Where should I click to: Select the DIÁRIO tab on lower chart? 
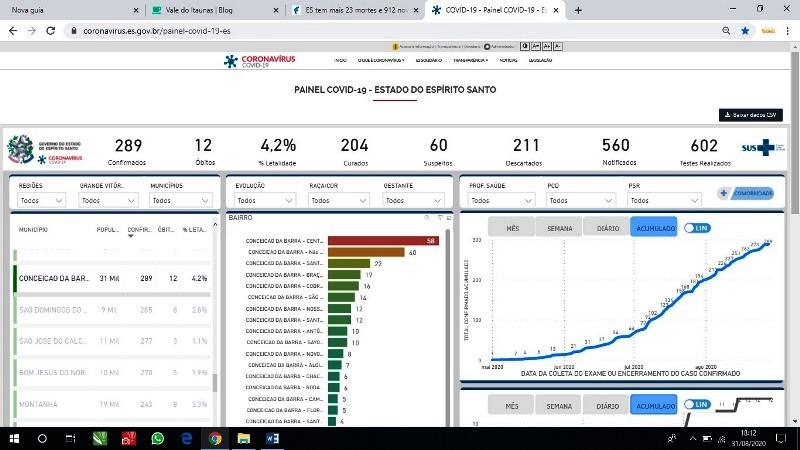click(x=607, y=406)
